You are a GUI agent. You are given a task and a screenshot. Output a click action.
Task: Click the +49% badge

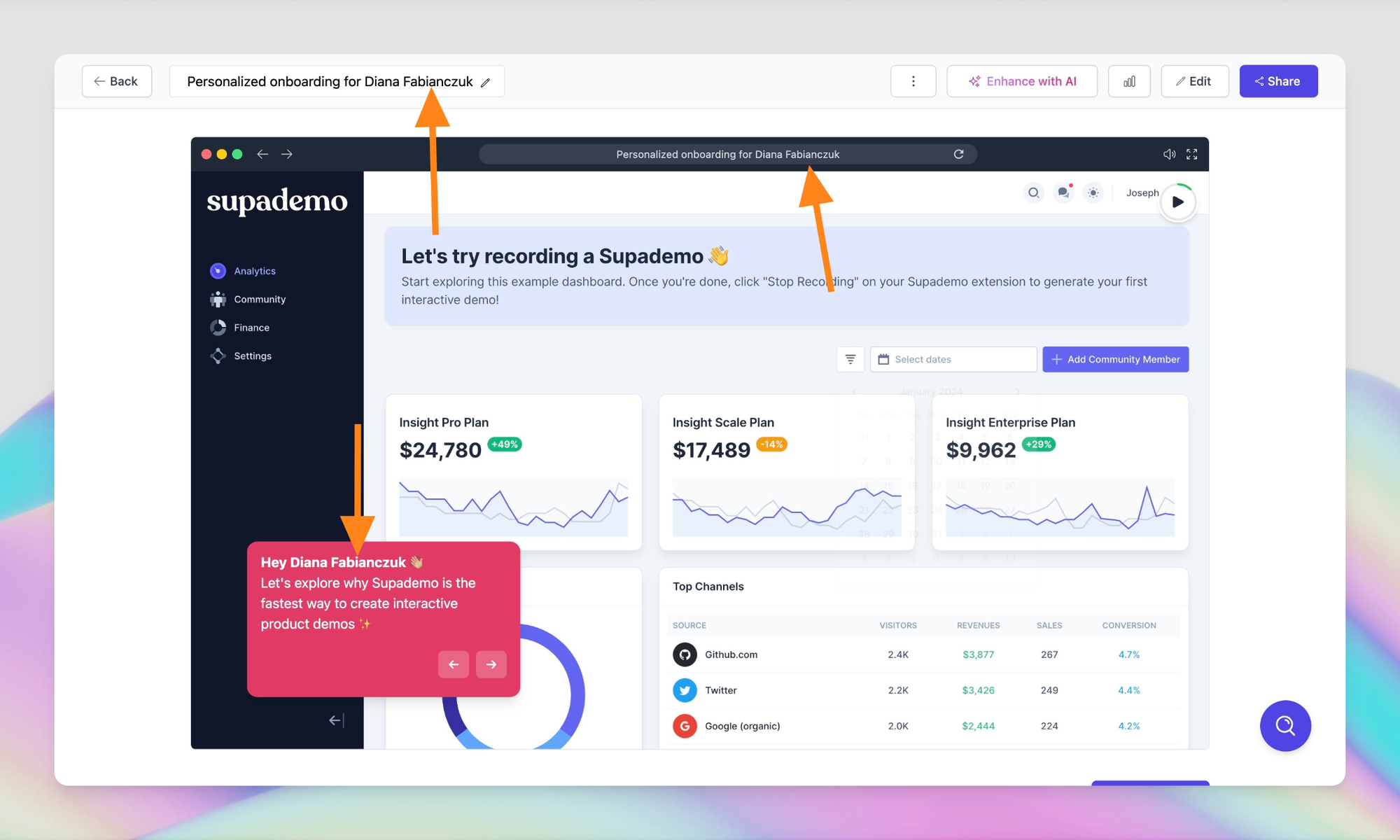pyautogui.click(x=505, y=444)
